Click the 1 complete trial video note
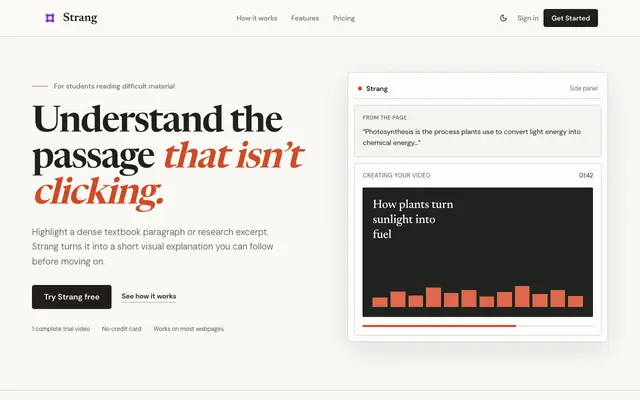The height and width of the screenshot is (400, 640). point(61,329)
